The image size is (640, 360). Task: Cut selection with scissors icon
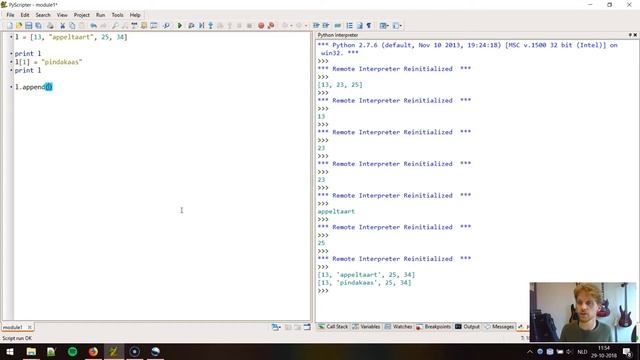[x=62, y=26]
